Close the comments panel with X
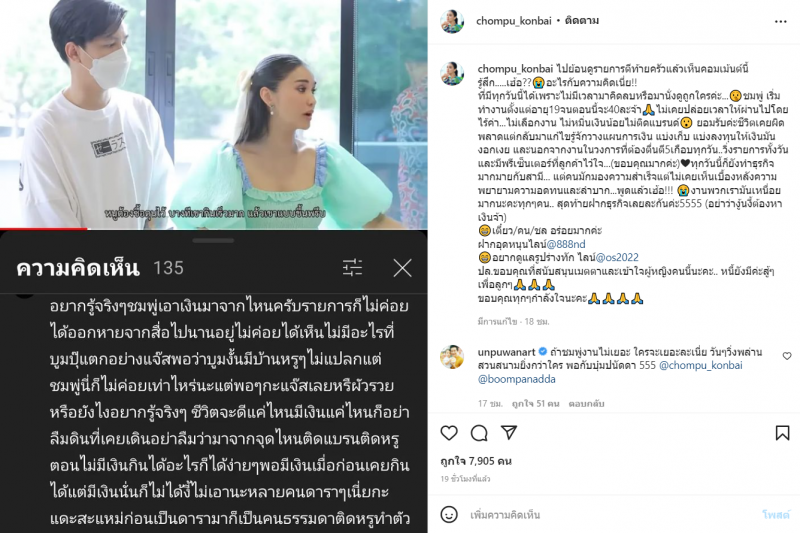This screenshot has height=533, width=800. click(403, 268)
